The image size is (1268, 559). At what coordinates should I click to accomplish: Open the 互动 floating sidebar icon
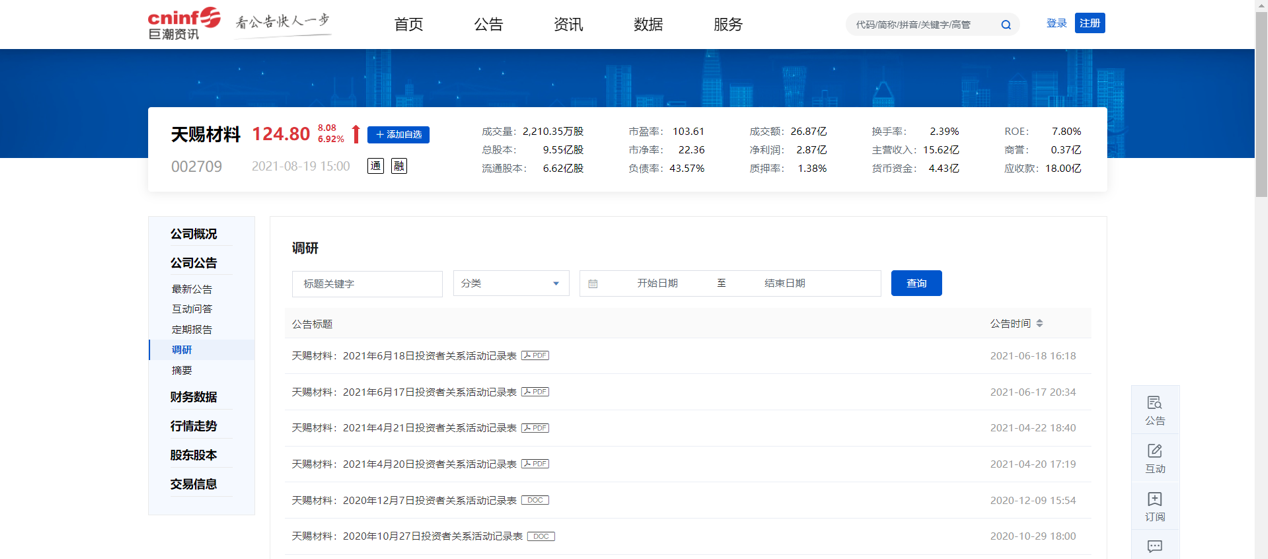[x=1155, y=458]
